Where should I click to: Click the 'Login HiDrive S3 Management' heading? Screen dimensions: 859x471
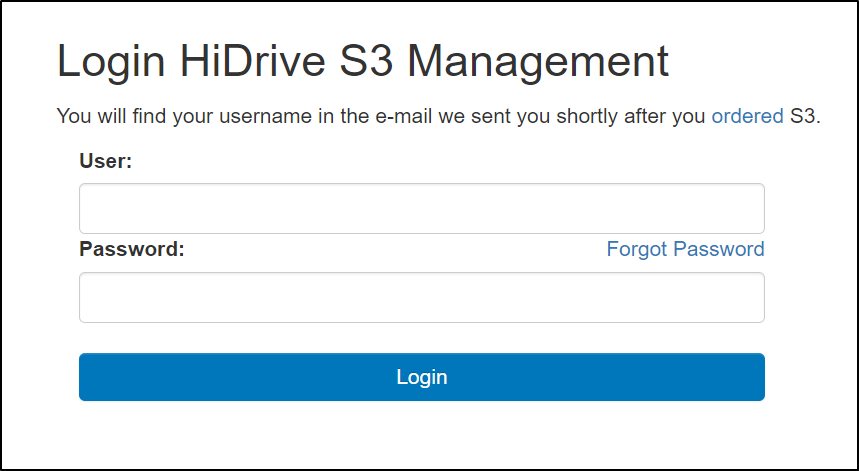(363, 61)
